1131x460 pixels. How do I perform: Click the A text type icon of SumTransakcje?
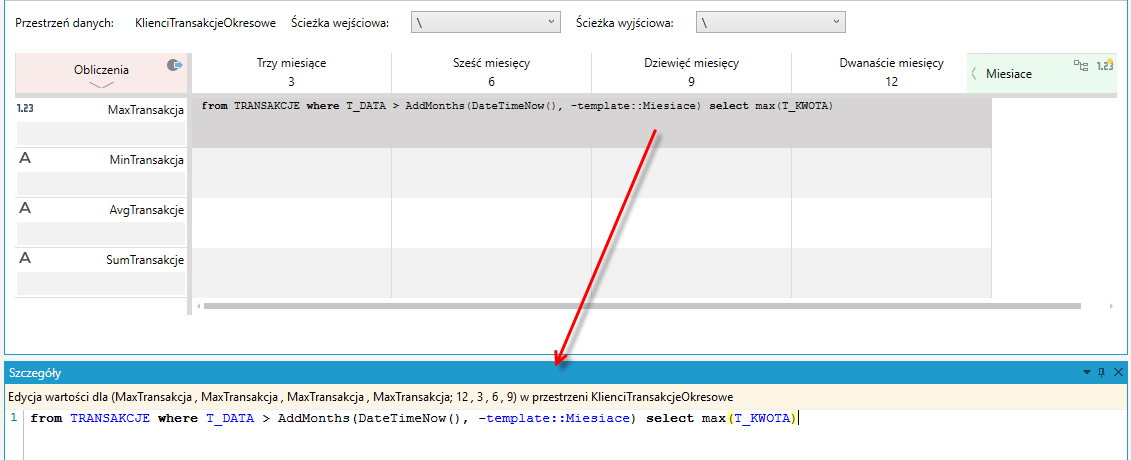(25, 259)
